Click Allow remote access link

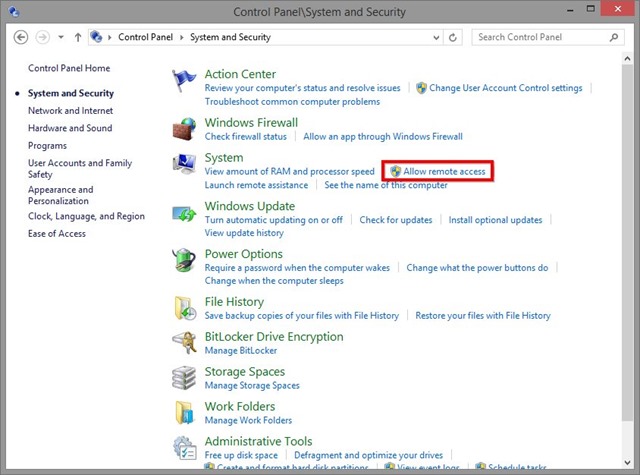pos(444,171)
